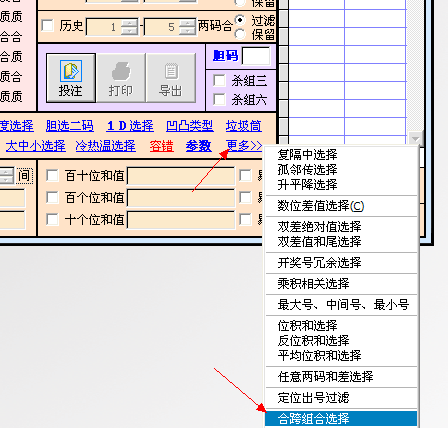Viewport: 448px width, 428px height.
Task: Click the 导出 export icon button
Action: pos(171,78)
